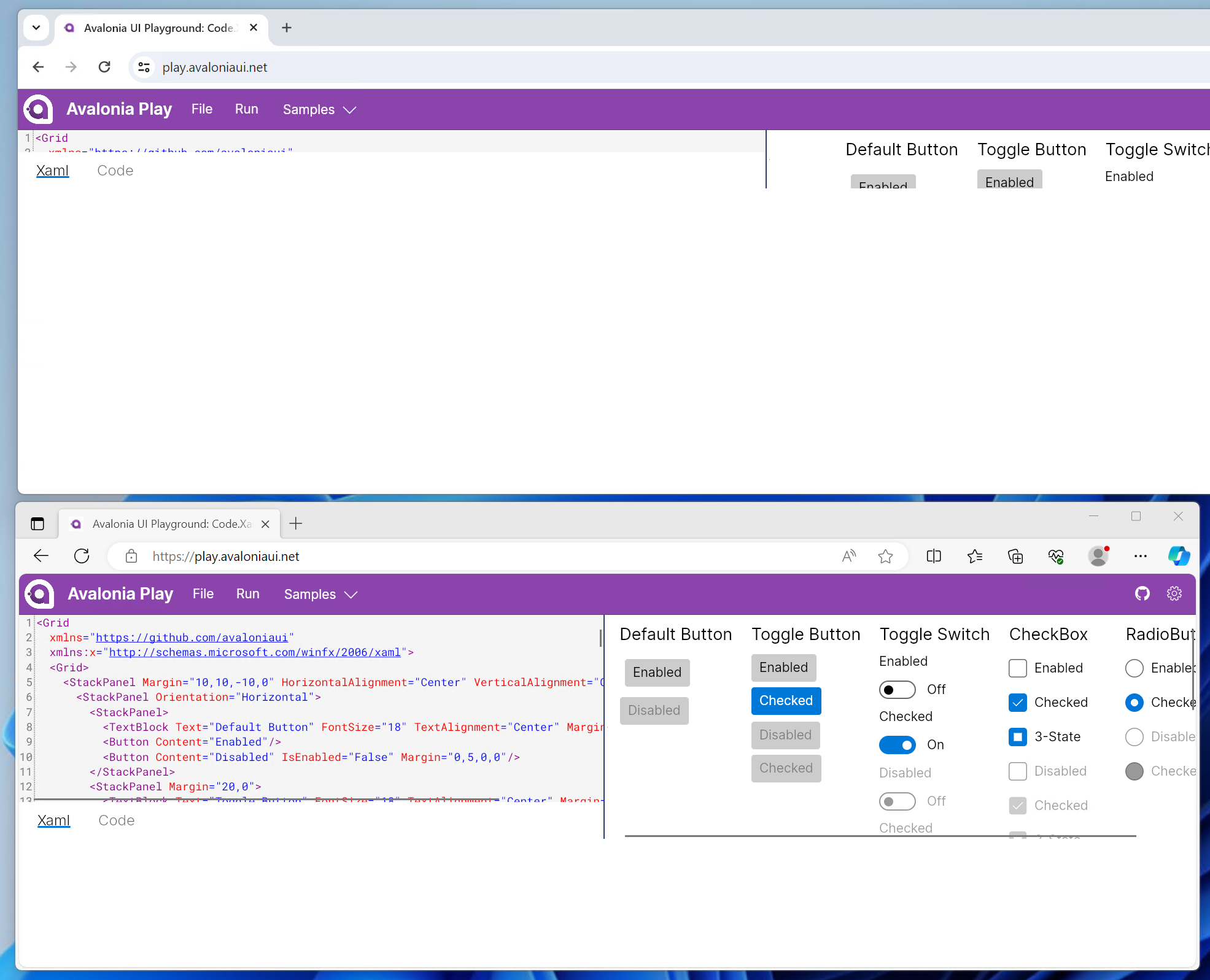This screenshot has height=980, width=1210.
Task: Click the Collections icon in Edge toolbar
Action: click(x=1015, y=556)
